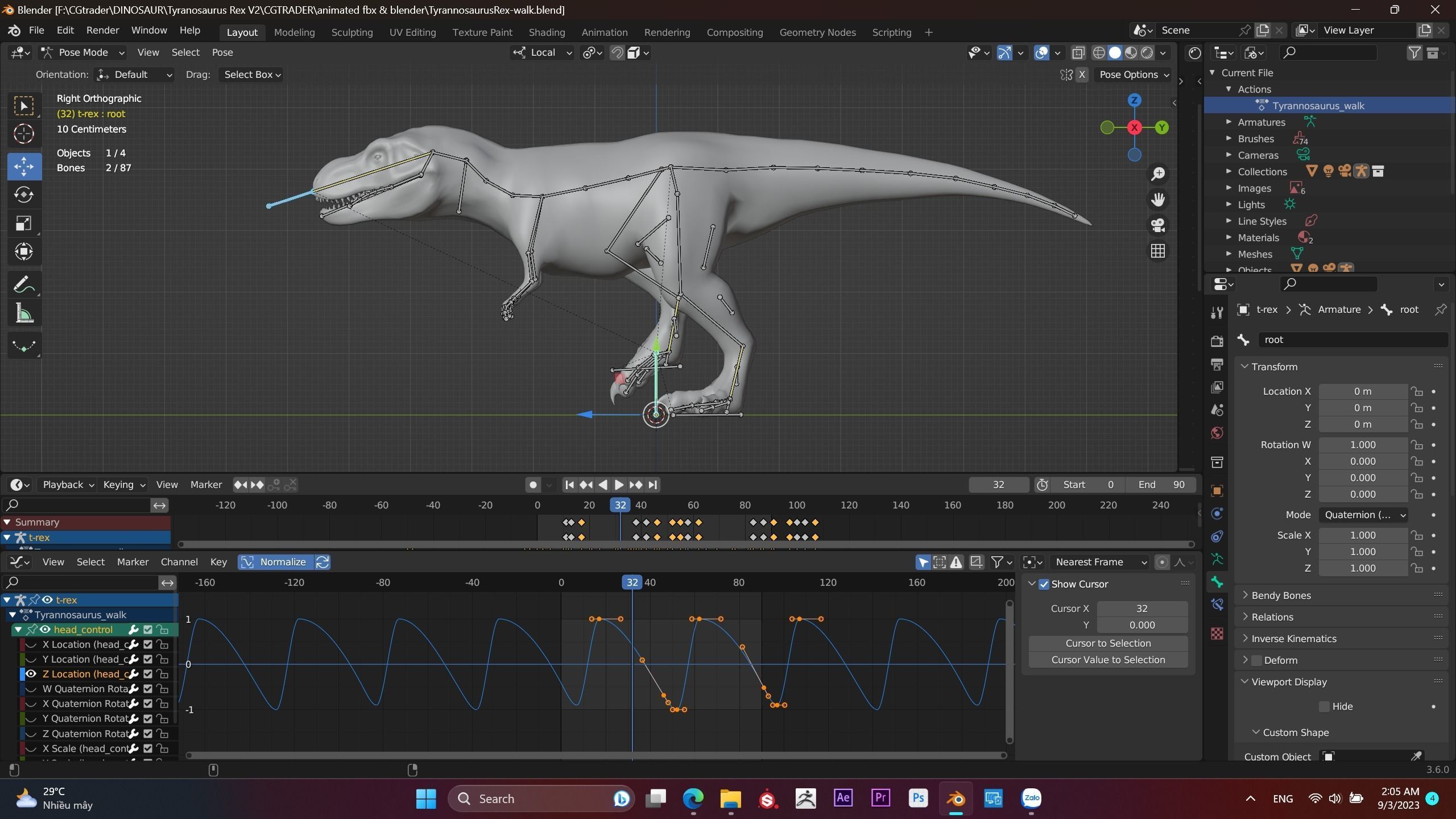The image size is (1456, 819).
Task: Open the Bone Constraint properties tab
Action: [x=1217, y=605]
